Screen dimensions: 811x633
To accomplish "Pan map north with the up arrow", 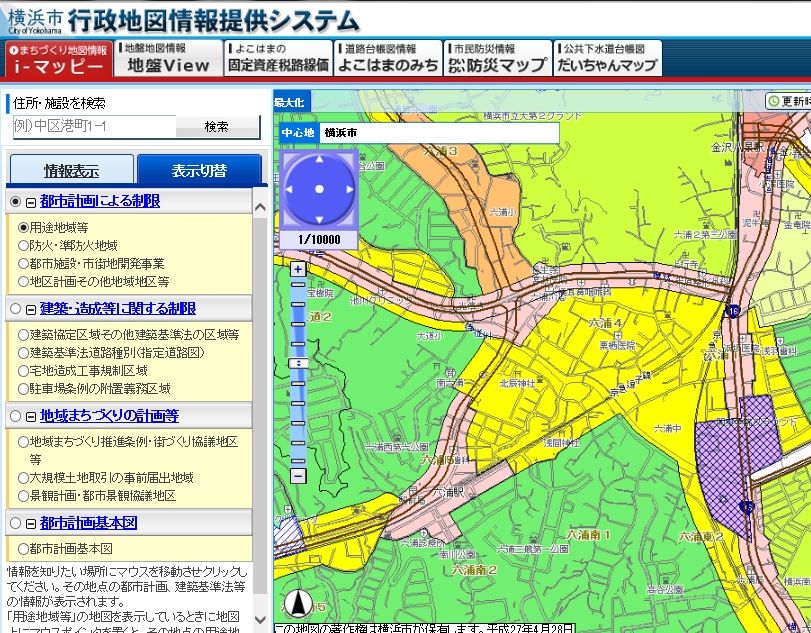I will click(x=319, y=159).
